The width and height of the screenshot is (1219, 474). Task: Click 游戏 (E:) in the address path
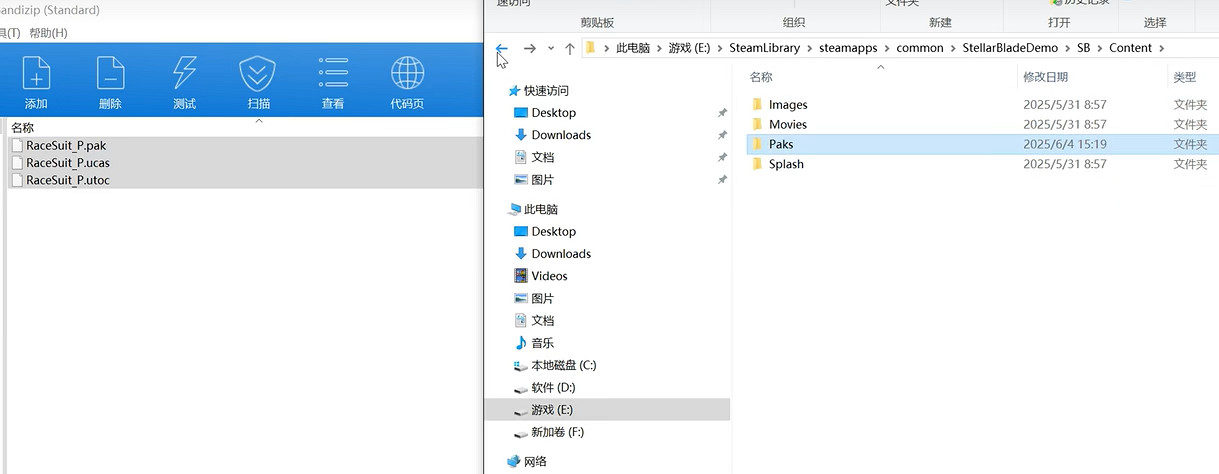click(689, 48)
